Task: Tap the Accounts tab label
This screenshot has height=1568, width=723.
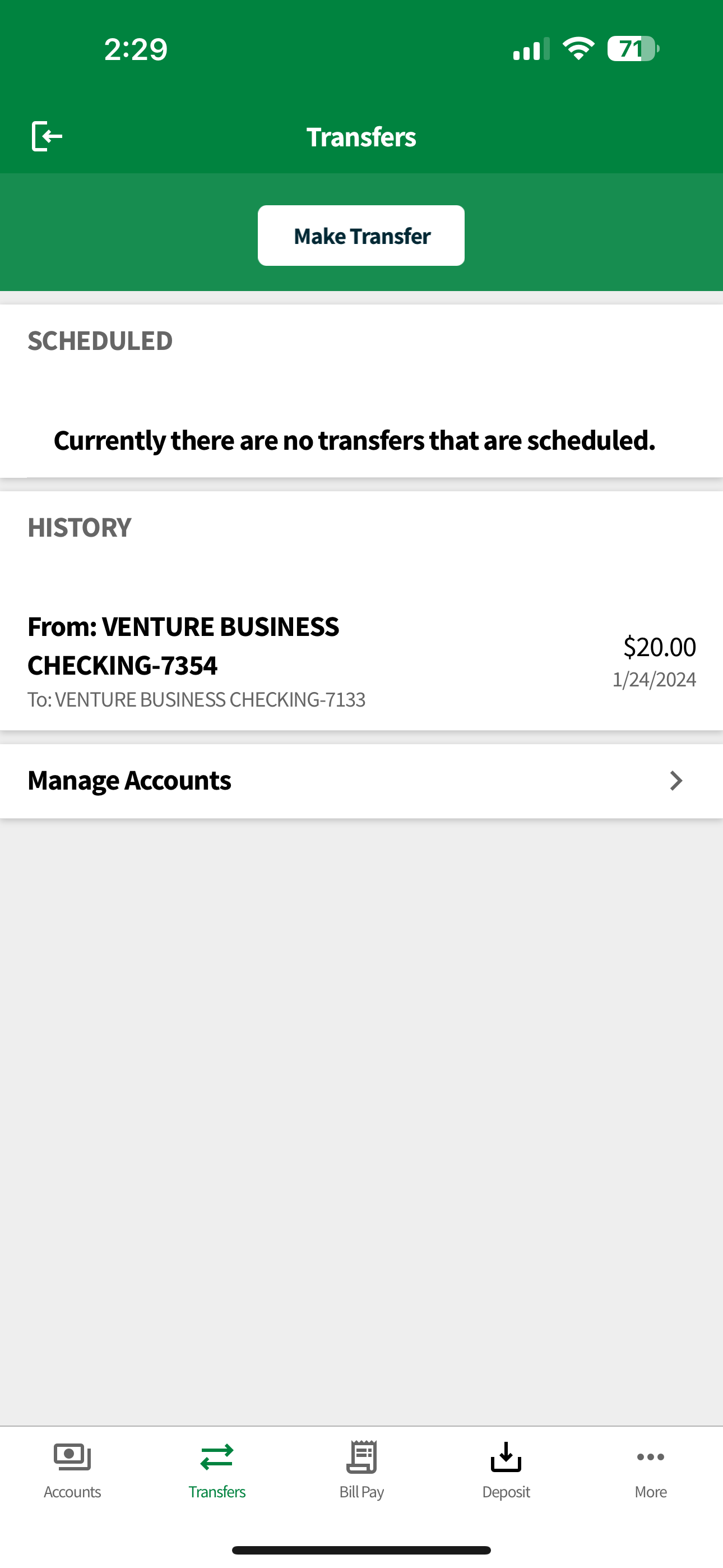Action: [72, 1492]
